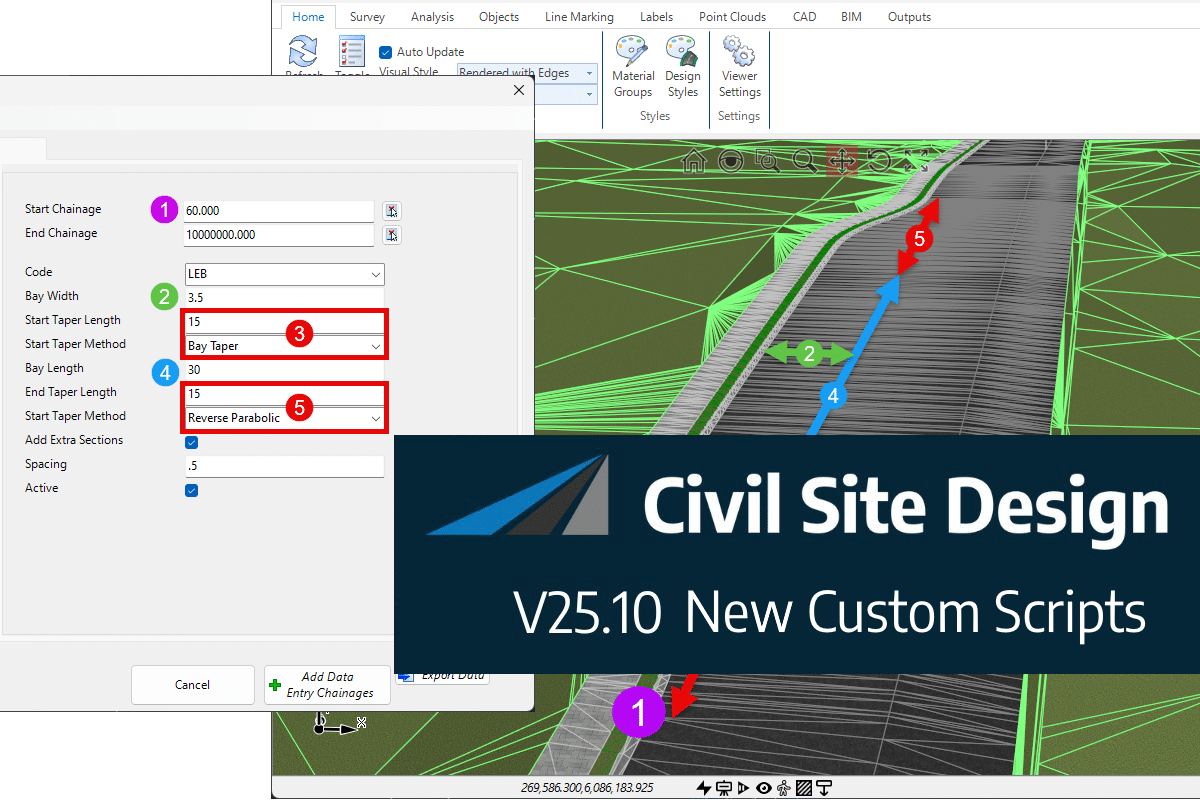Image resolution: width=1200 pixels, height=800 pixels.
Task: Open Viewer Settings
Action: click(739, 67)
